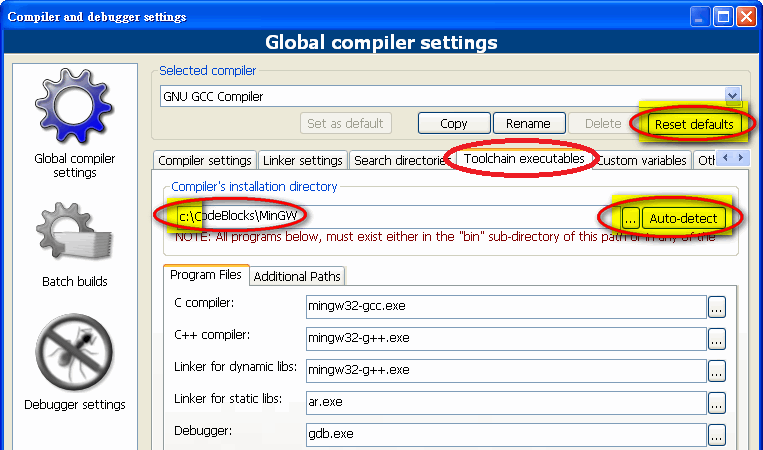This screenshot has width=763, height=450.
Task: Open Global compiler settings icon
Action: pos(75,108)
